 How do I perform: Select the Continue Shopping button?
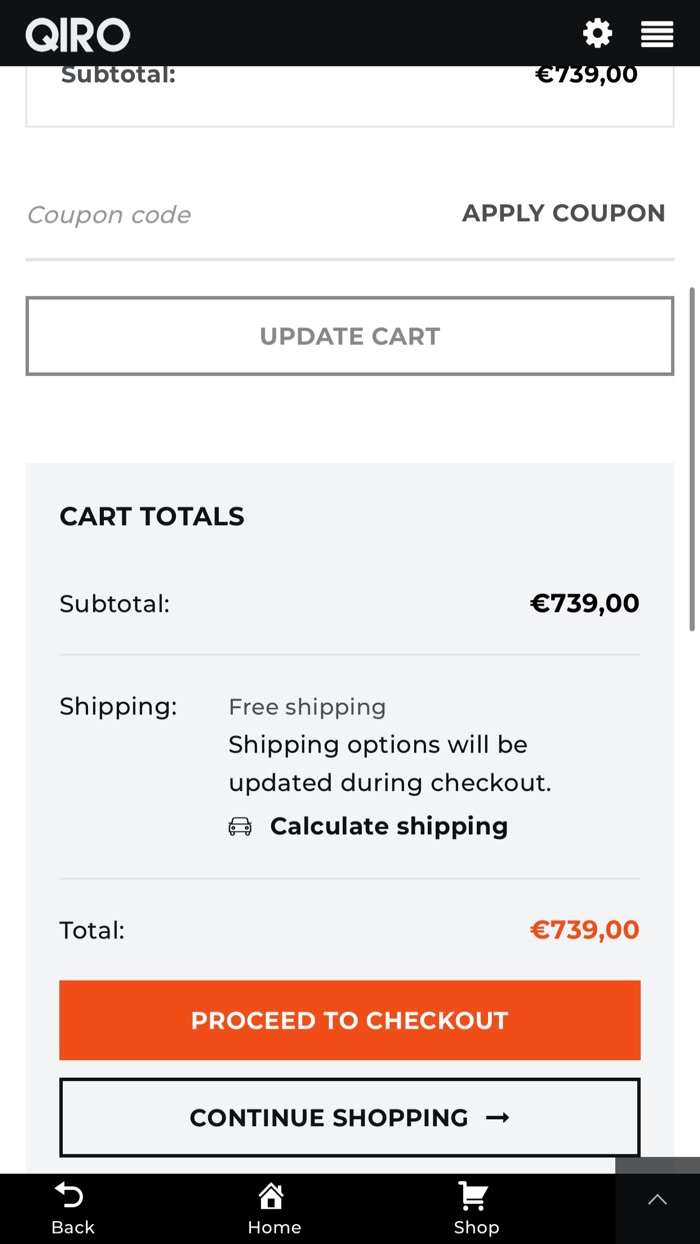330,1117
